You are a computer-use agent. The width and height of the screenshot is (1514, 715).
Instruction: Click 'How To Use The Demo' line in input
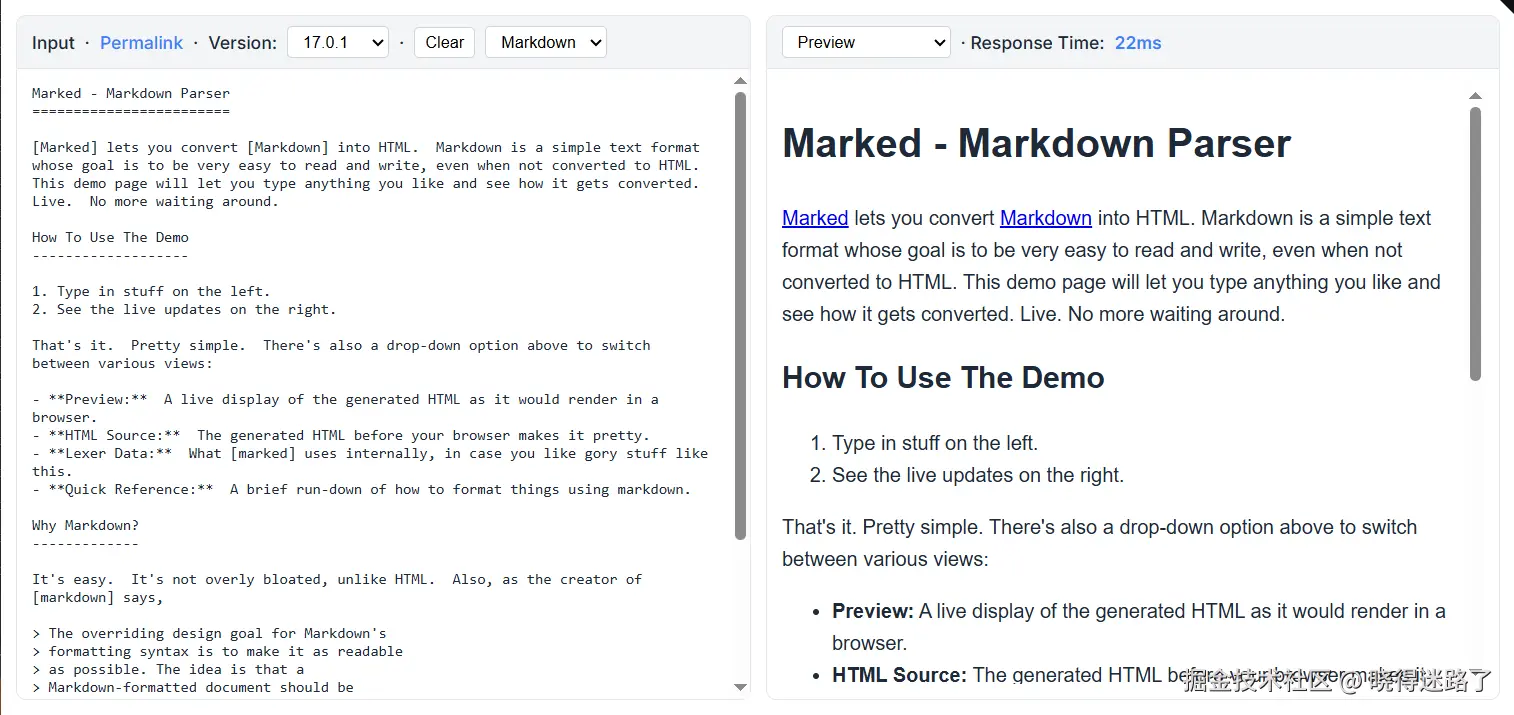110,237
